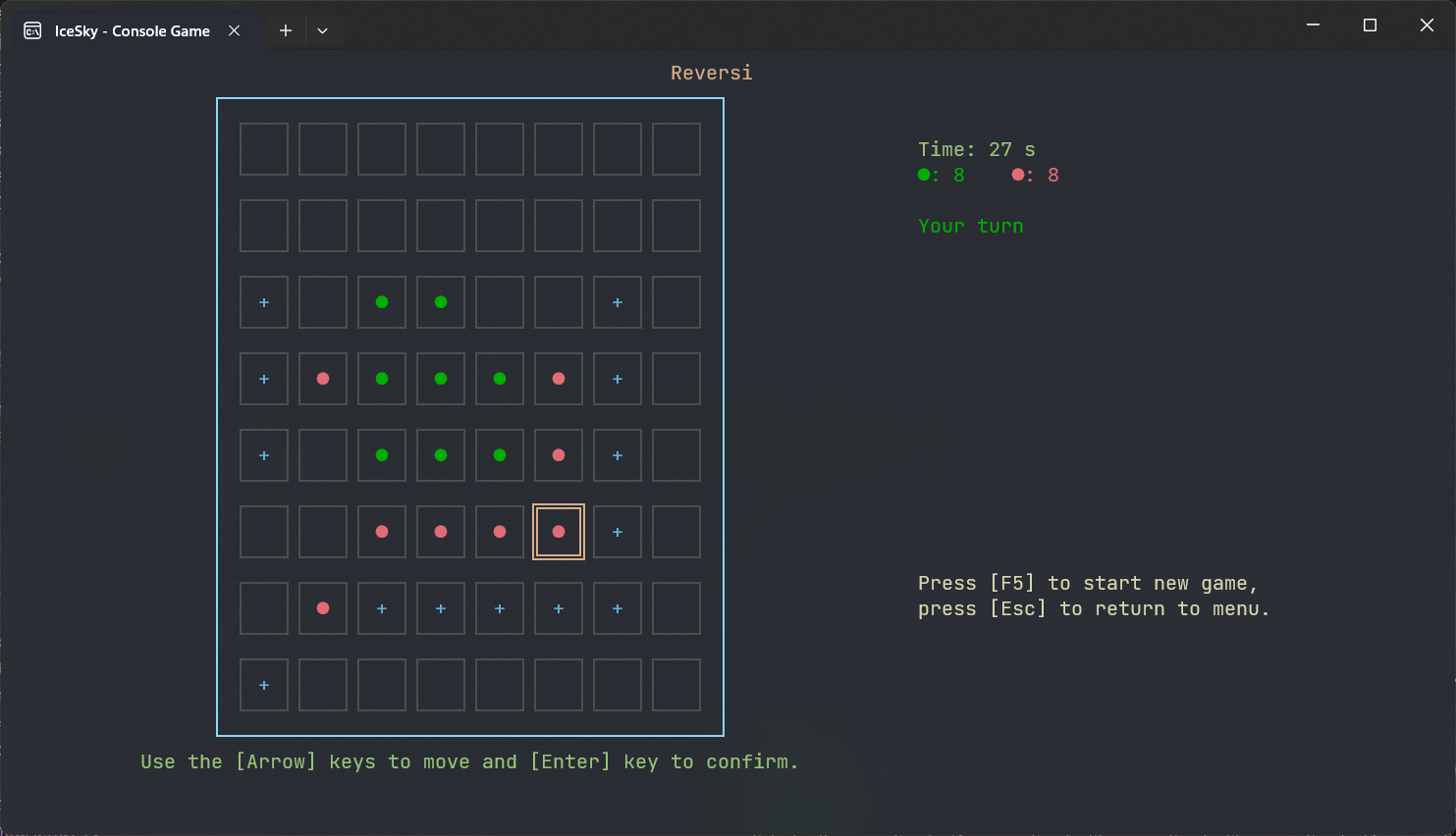The width and height of the screenshot is (1456, 836).
Task: Choose the plus marker in row 5, column 7
Action: pyautogui.click(x=618, y=455)
